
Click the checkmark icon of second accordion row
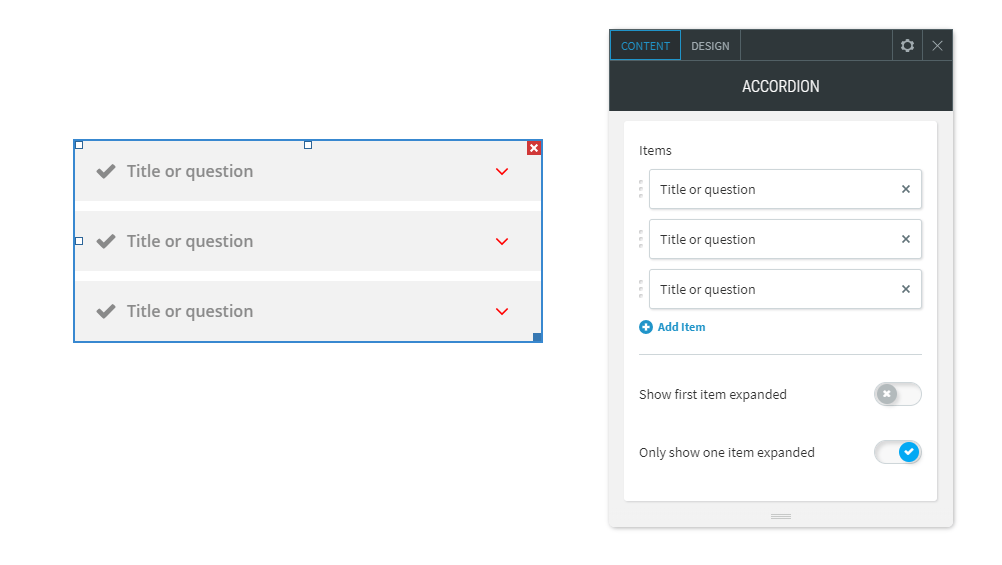(x=106, y=241)
